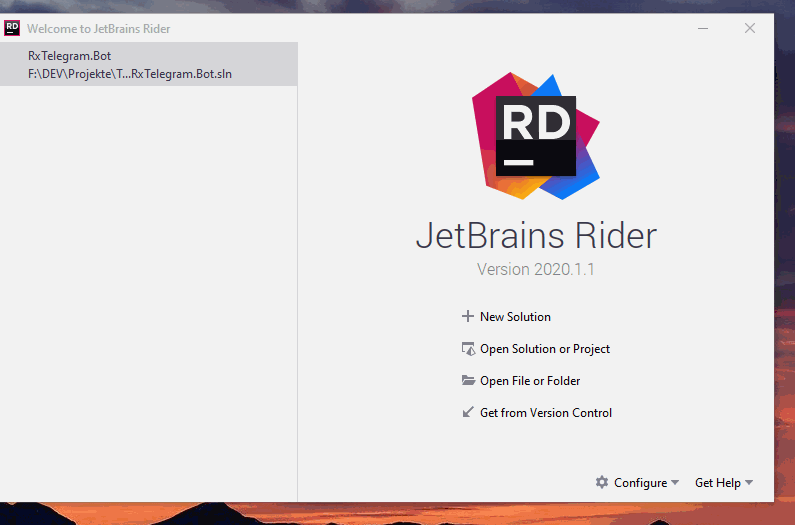Click the Version 2020.1.1 text
The image size is (795, 525).
point(535,269)
